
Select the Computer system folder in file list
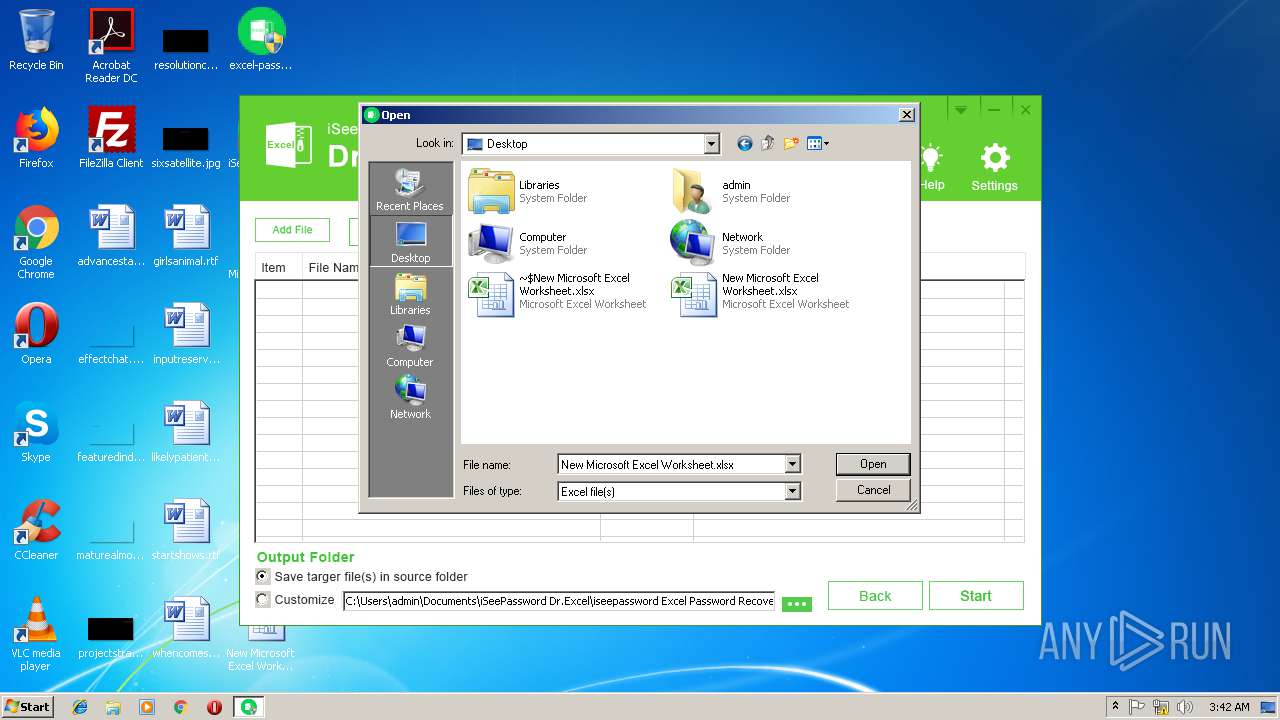click(529, 243)
